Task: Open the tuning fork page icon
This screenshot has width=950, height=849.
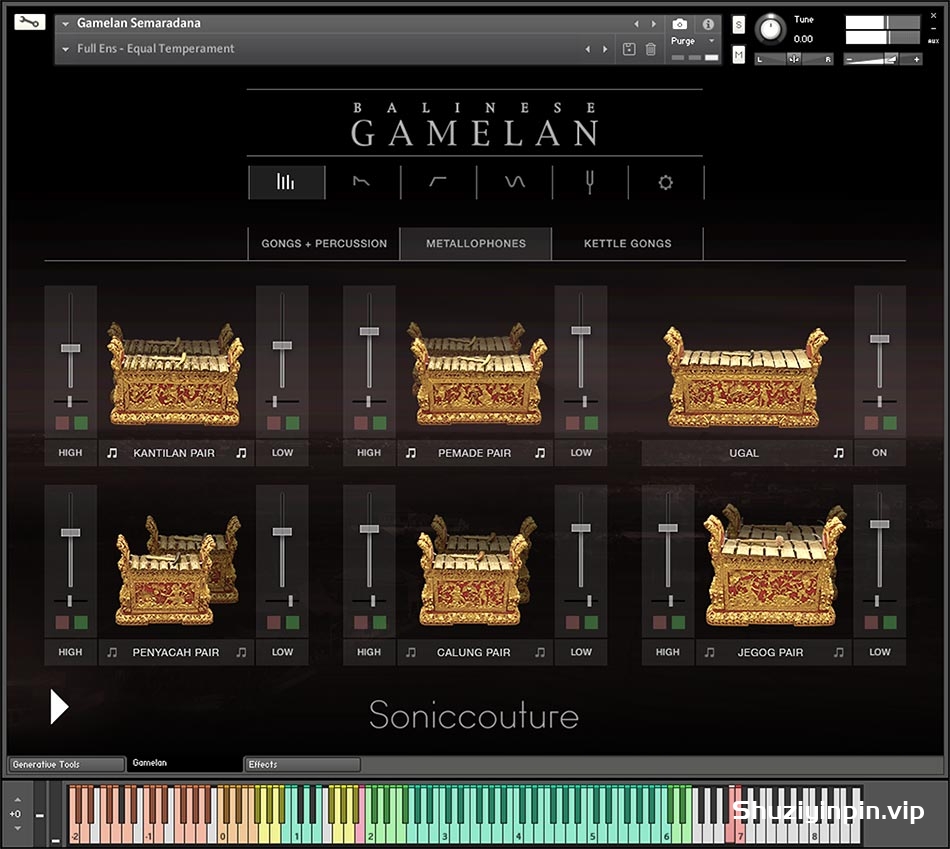Action: click(590, 182)
